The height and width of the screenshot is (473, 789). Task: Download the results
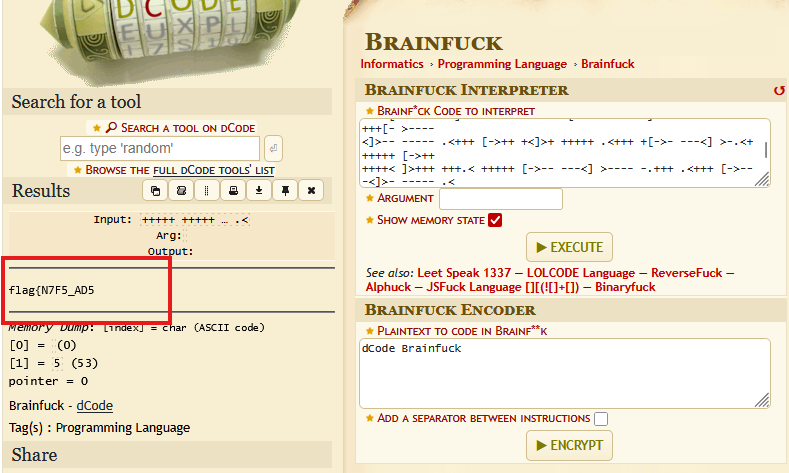tap(259, 191)
